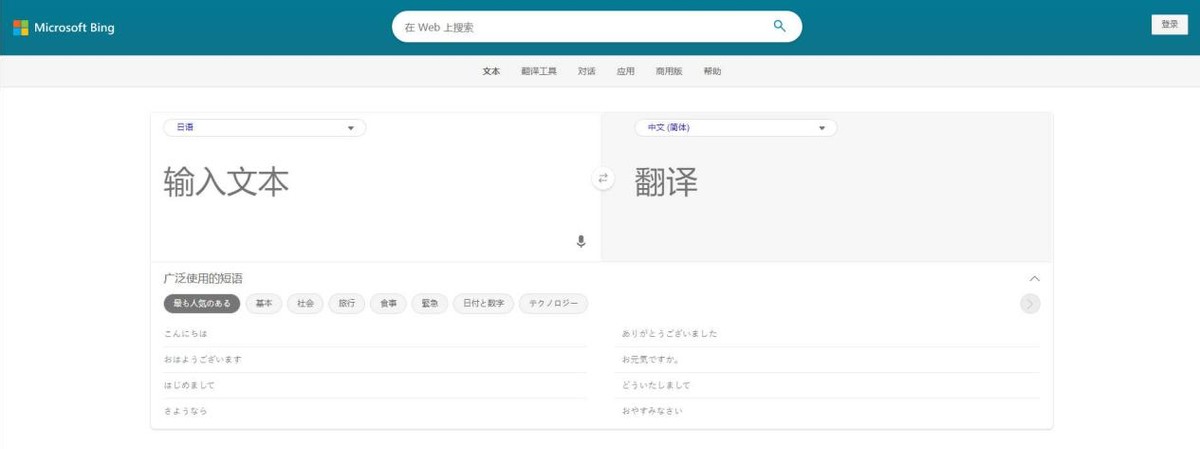Click the phrase おはようございます
The height and width of the screenshot is (449, 1200).
(x=202, y=360)
